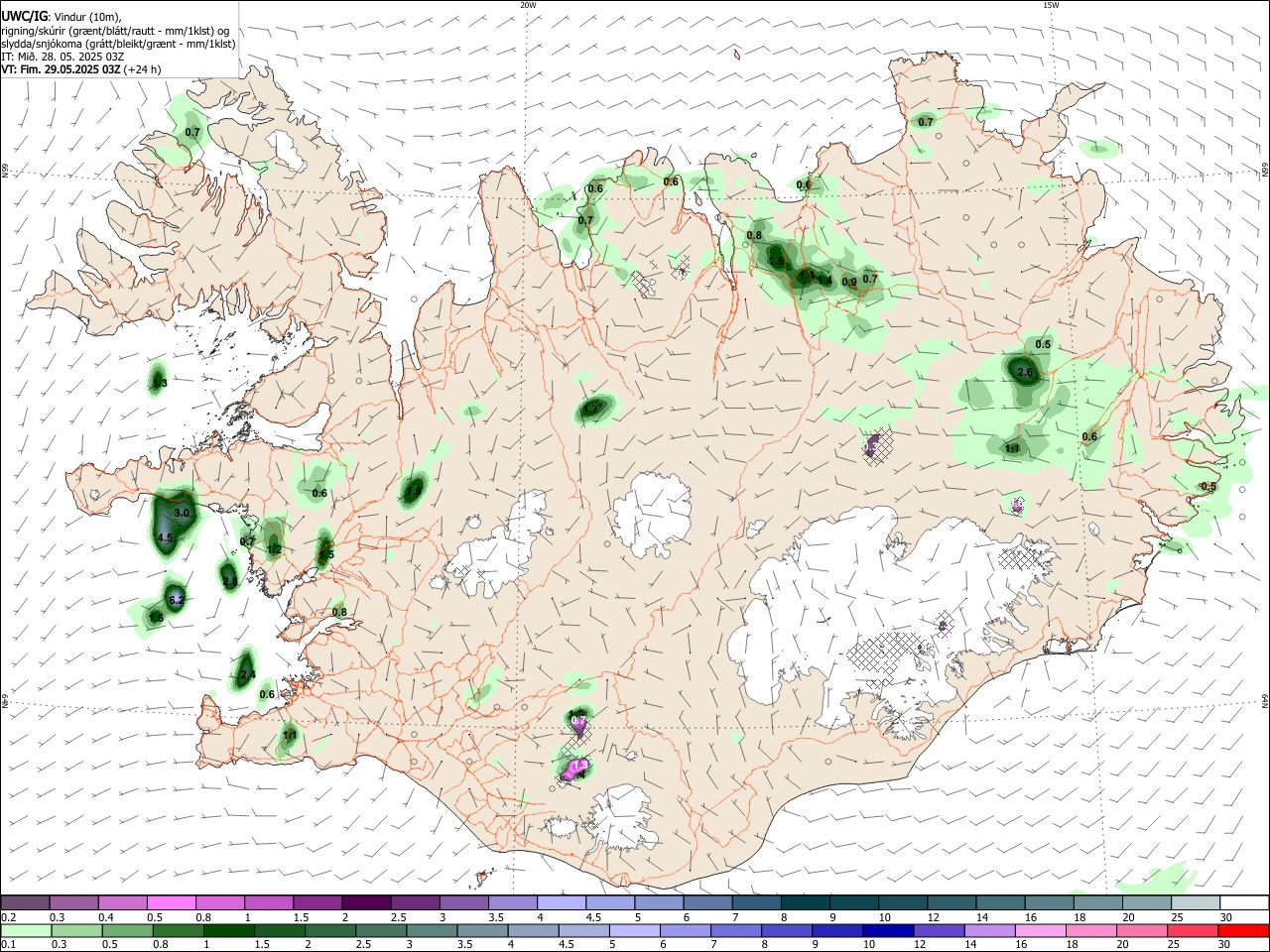Click the line starting 'rigning/skúrir'
This screenshot has height=952, width=1270.
tap(115, 30)
